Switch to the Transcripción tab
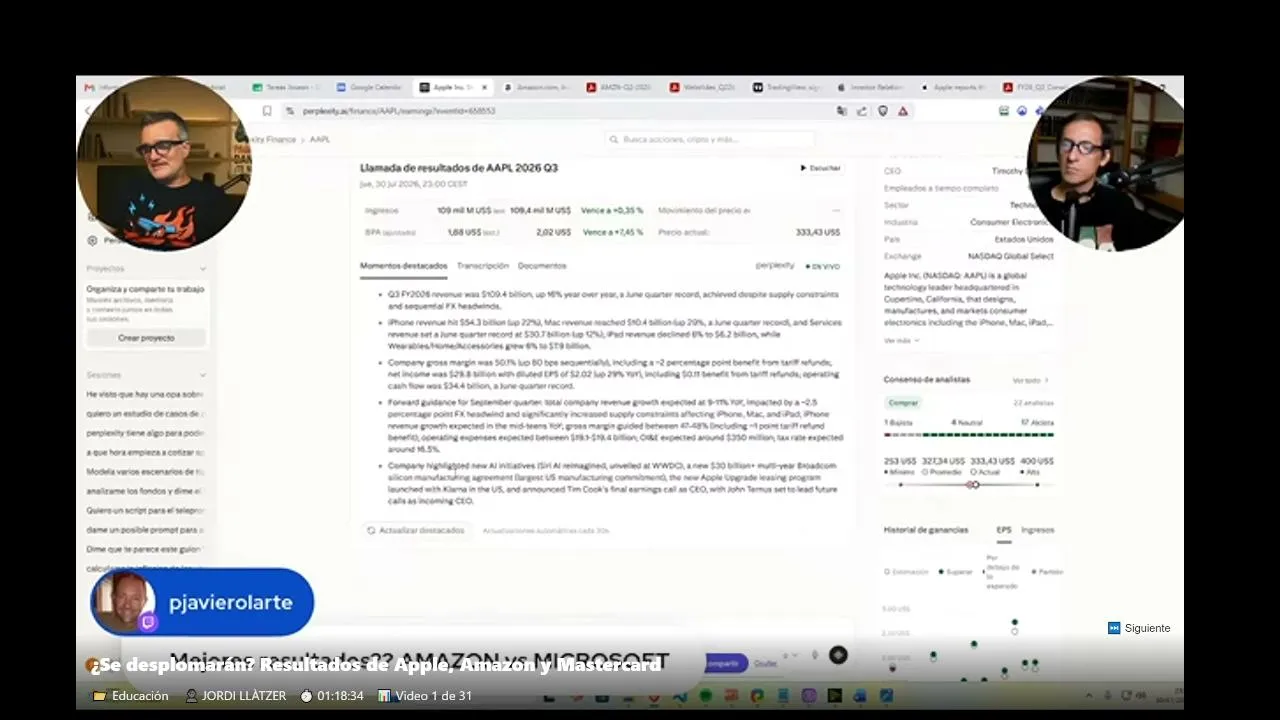 coord(483,266)
